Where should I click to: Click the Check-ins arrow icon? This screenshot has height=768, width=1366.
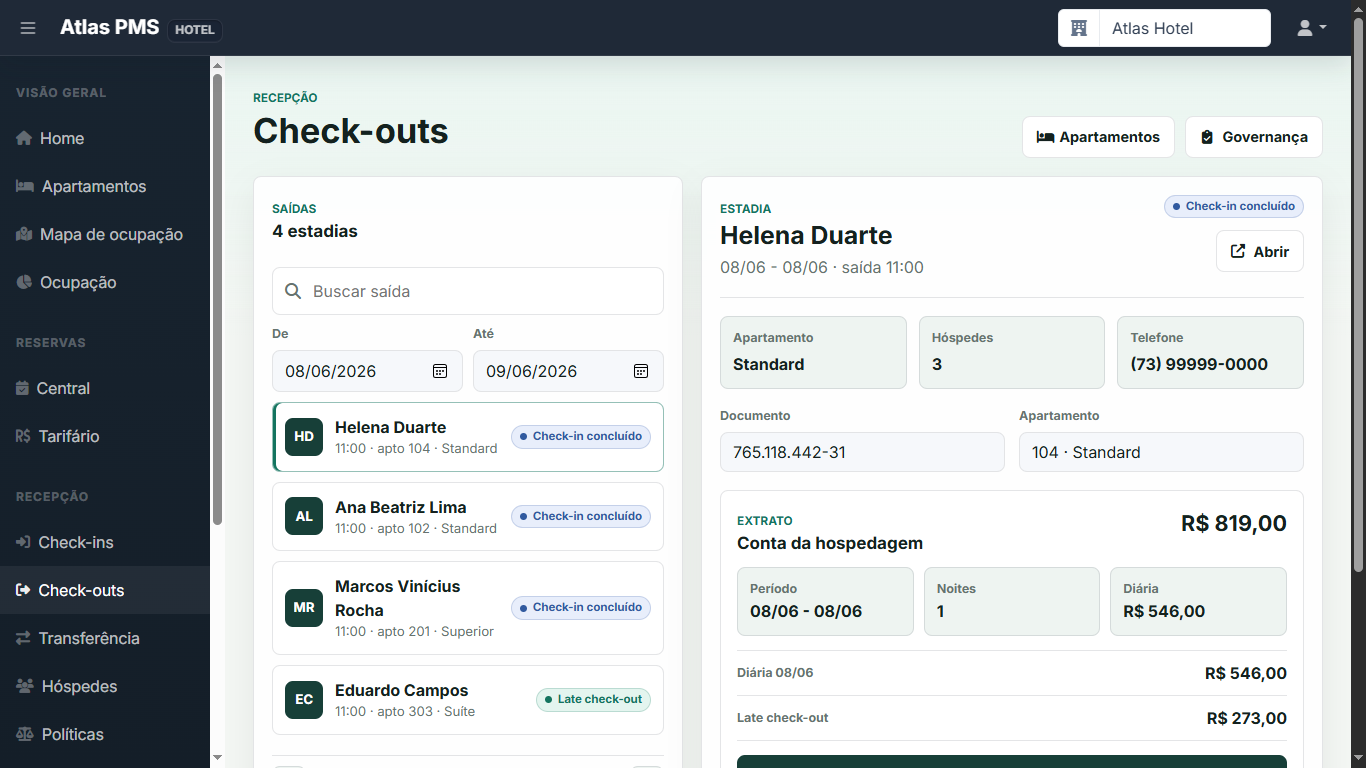click(24, 542)
